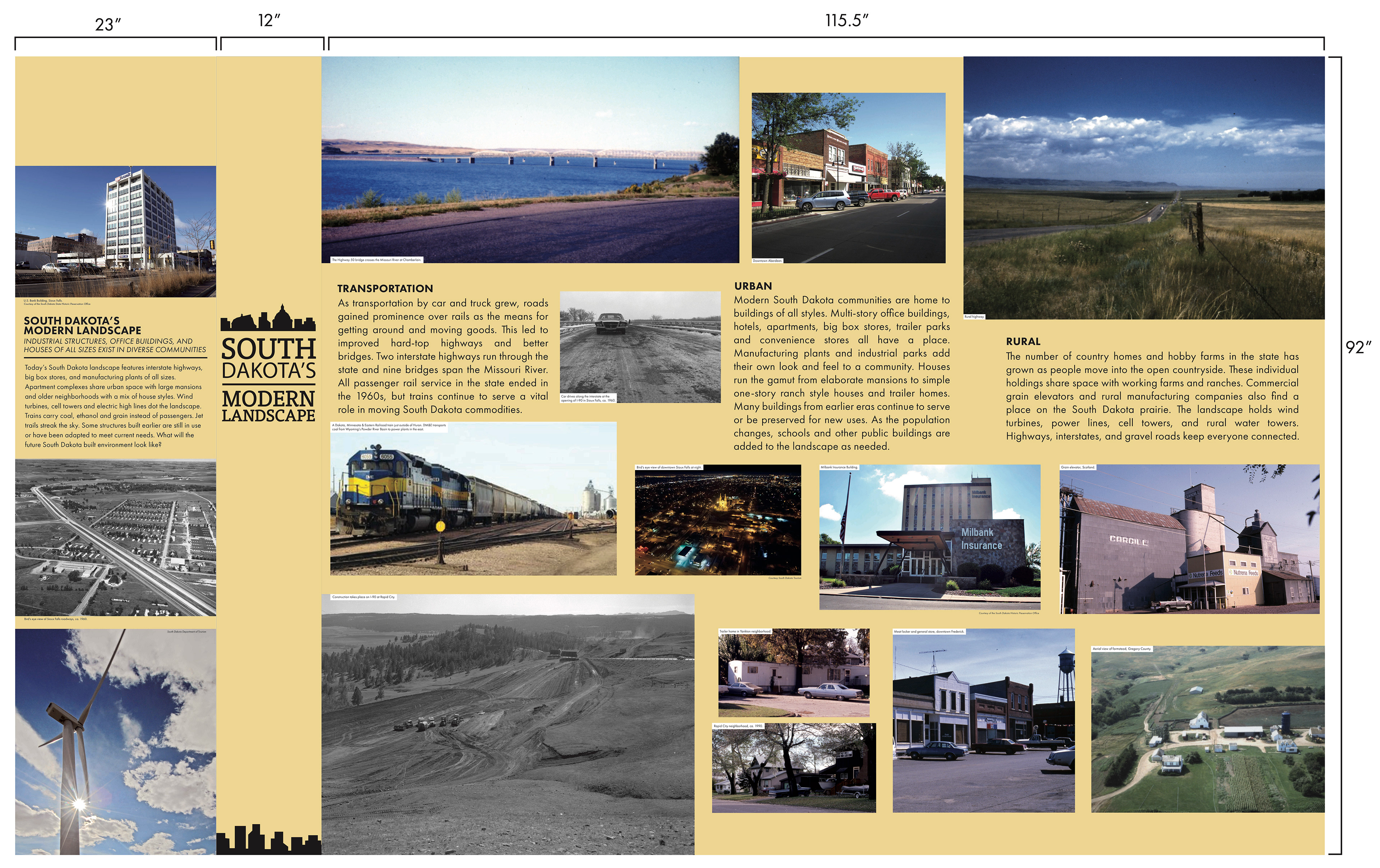
Task: Select the aerial Sioux Falls roadways photo
Action: point(115,538)
